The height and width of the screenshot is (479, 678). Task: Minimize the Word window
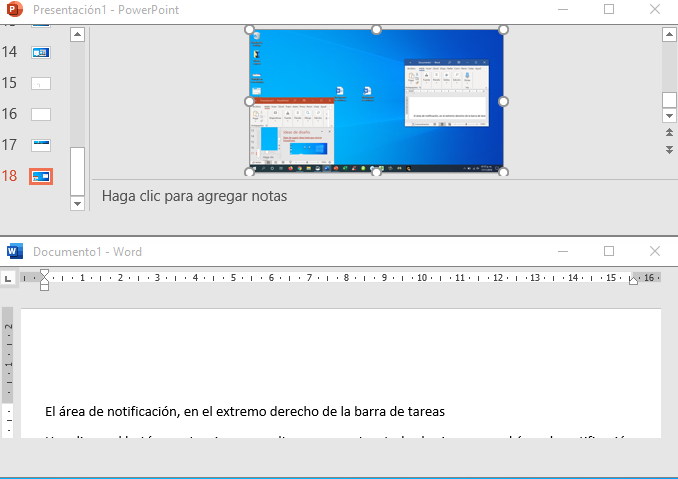563,251
